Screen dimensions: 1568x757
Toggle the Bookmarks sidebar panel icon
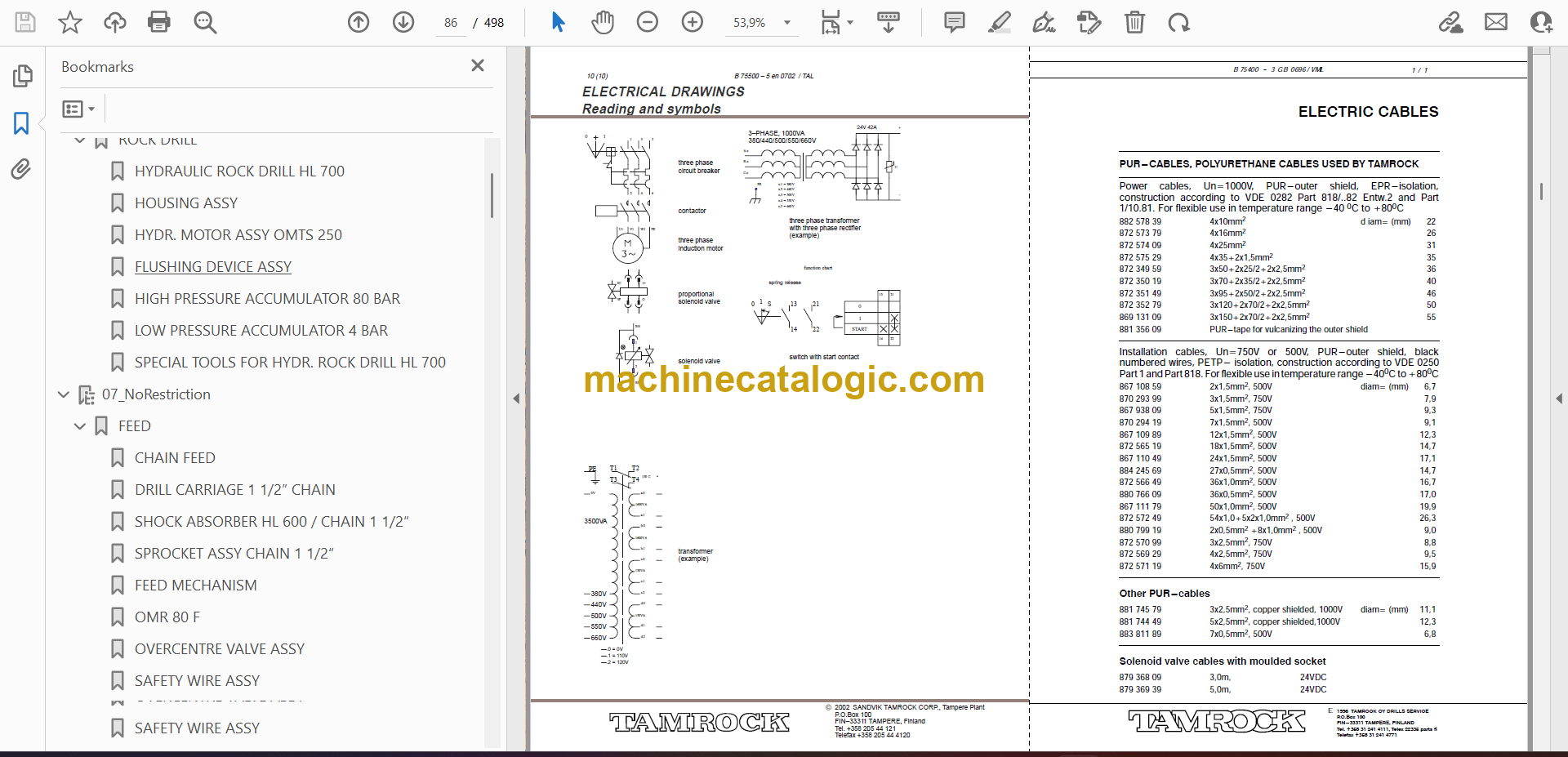click(x=22, y=123)
